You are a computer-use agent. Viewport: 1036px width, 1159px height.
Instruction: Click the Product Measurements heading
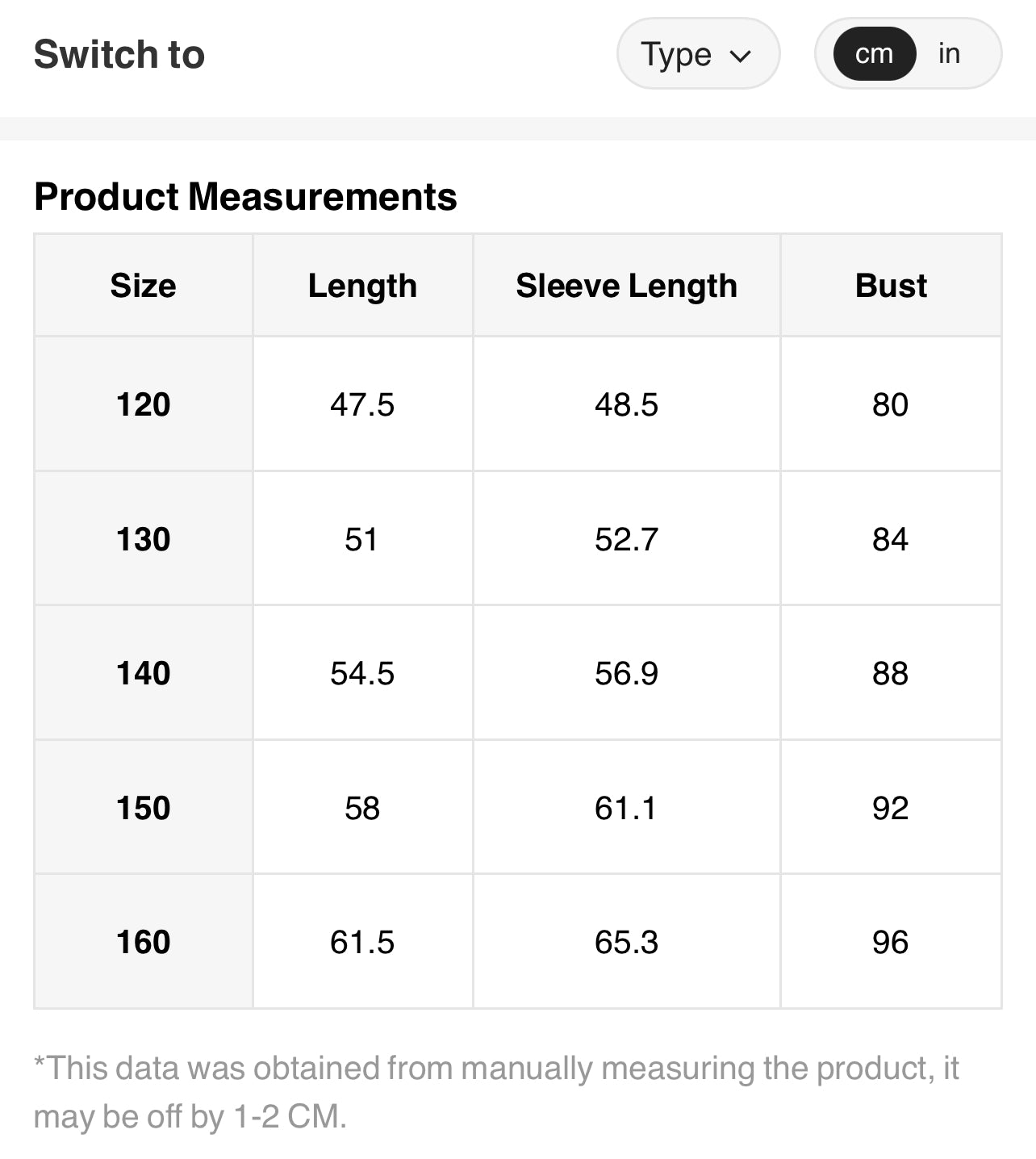tap(245, 197)
